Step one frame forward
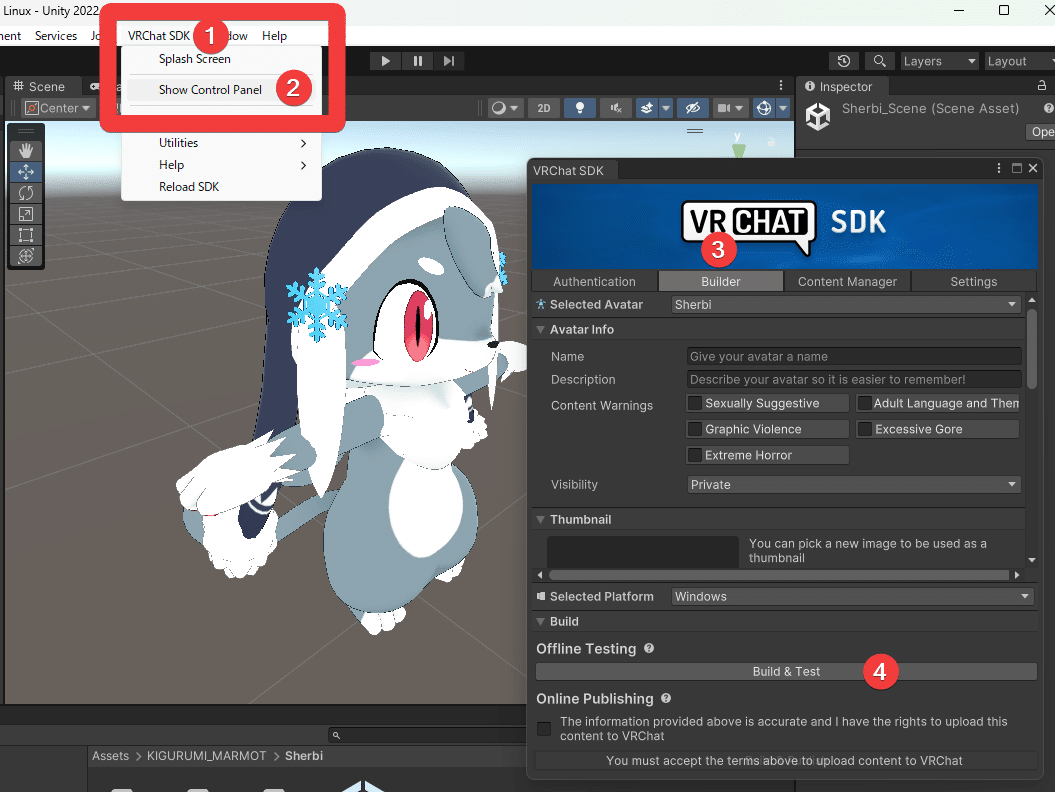Viewport: 1055px width, 792px height. click(x=449, y=61)
